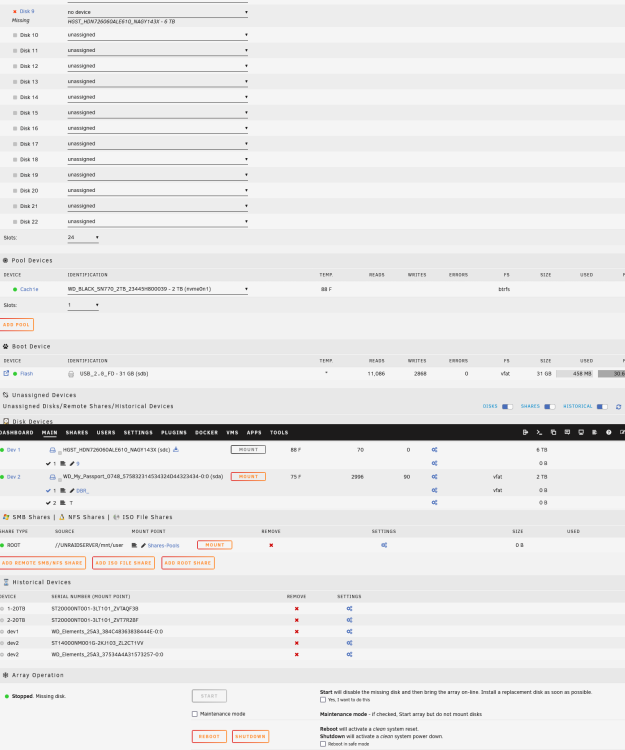Open Flash device browse icon
Image resolution: width=625 pixels, height=750 pixels.
click(6, 374)
